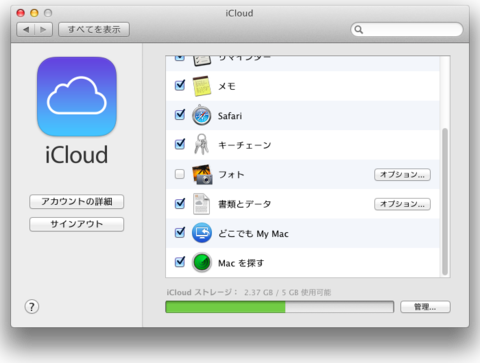Click the Safari label text
Image resolution: width=480 pixels, height=363 pixels.
click(x=230, y=116)
